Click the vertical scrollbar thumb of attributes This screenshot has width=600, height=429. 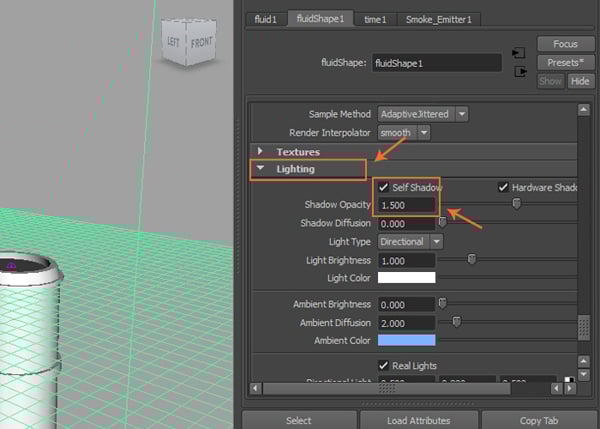(x=584, y=328)
